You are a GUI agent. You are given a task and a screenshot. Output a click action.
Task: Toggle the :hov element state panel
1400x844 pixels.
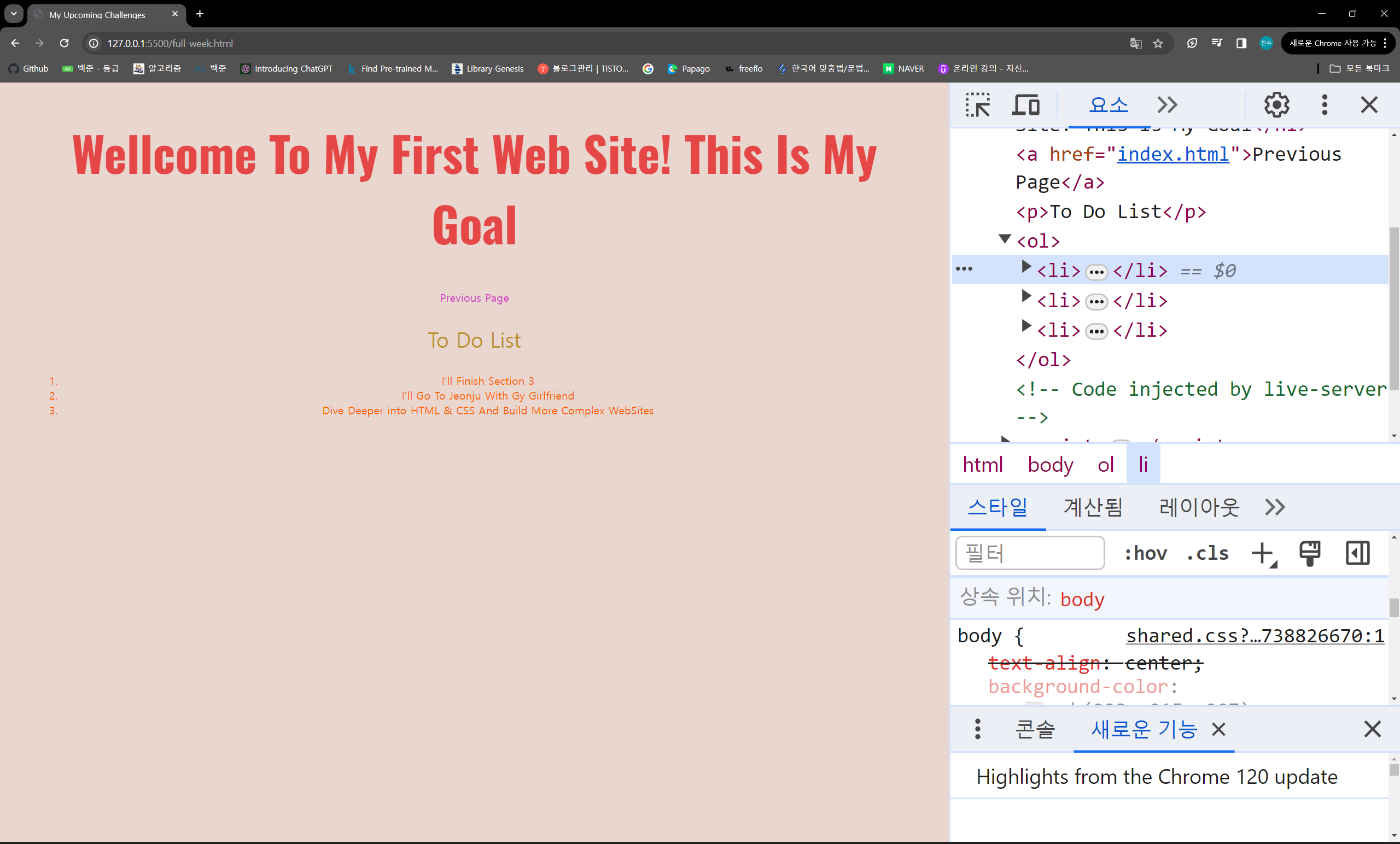[x=1146, y=553]
